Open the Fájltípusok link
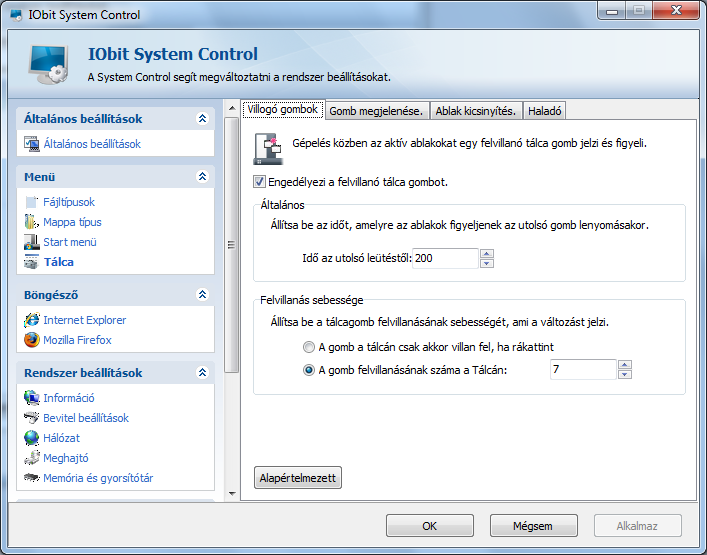This screenshot has height=555, width=707. pyautogui.click(x=69, y=202)
